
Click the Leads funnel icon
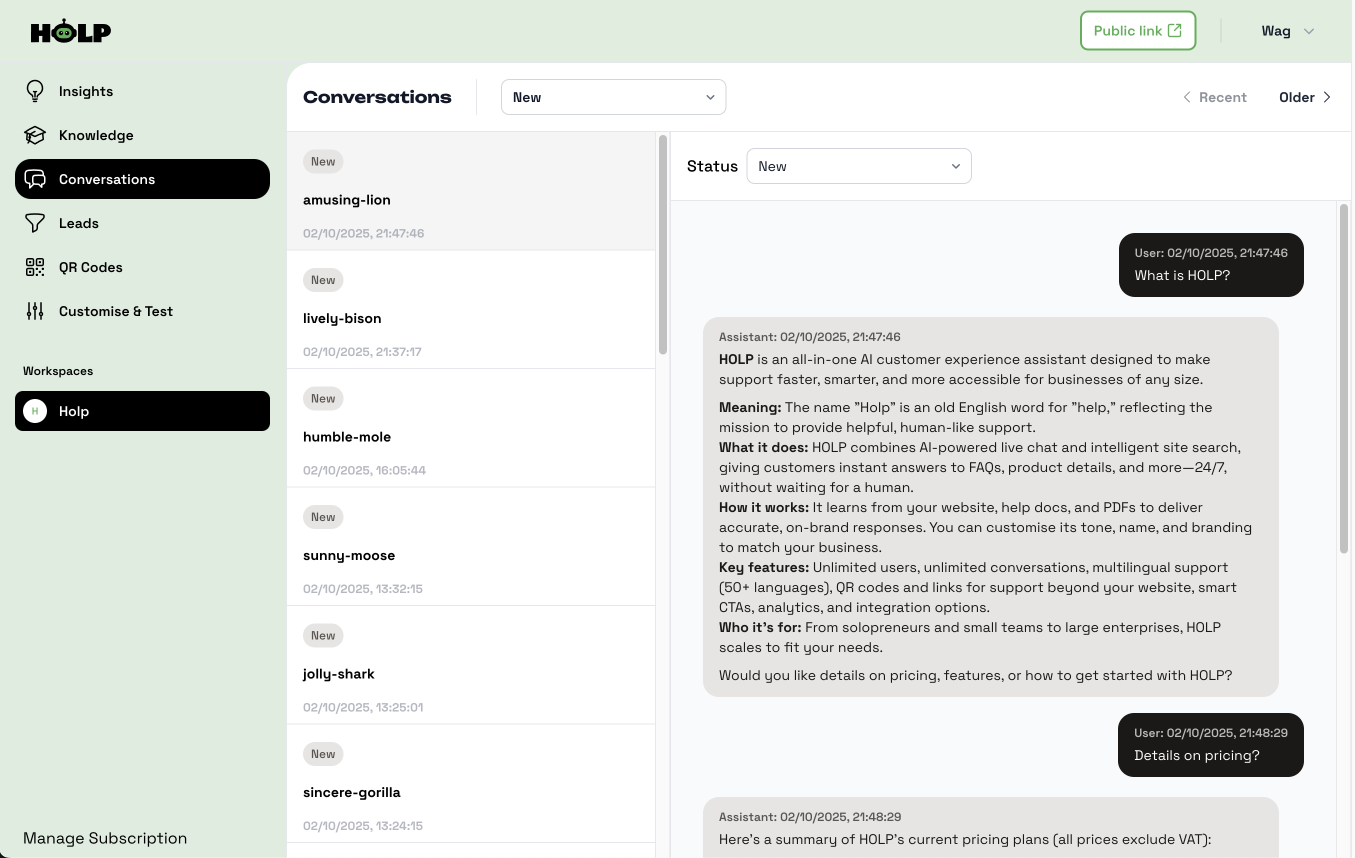pos(35,223)
